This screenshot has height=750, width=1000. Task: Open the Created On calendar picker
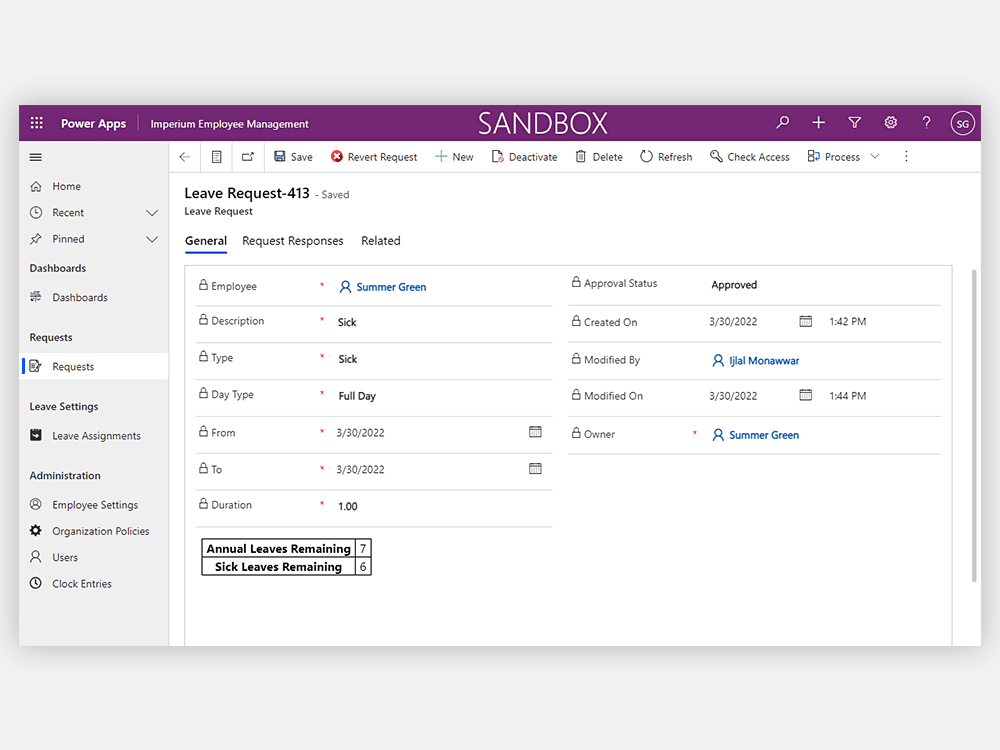click(x=805, y=321)
